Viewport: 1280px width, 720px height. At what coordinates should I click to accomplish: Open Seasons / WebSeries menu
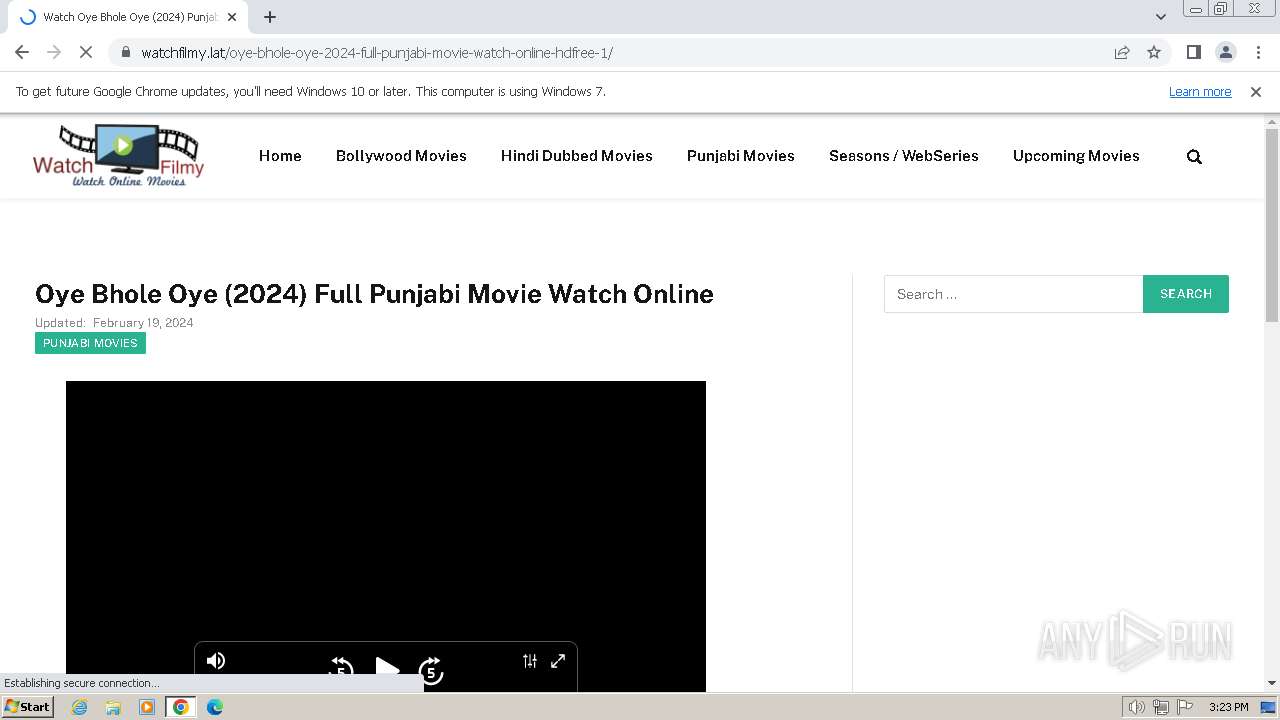coord(904,156)
